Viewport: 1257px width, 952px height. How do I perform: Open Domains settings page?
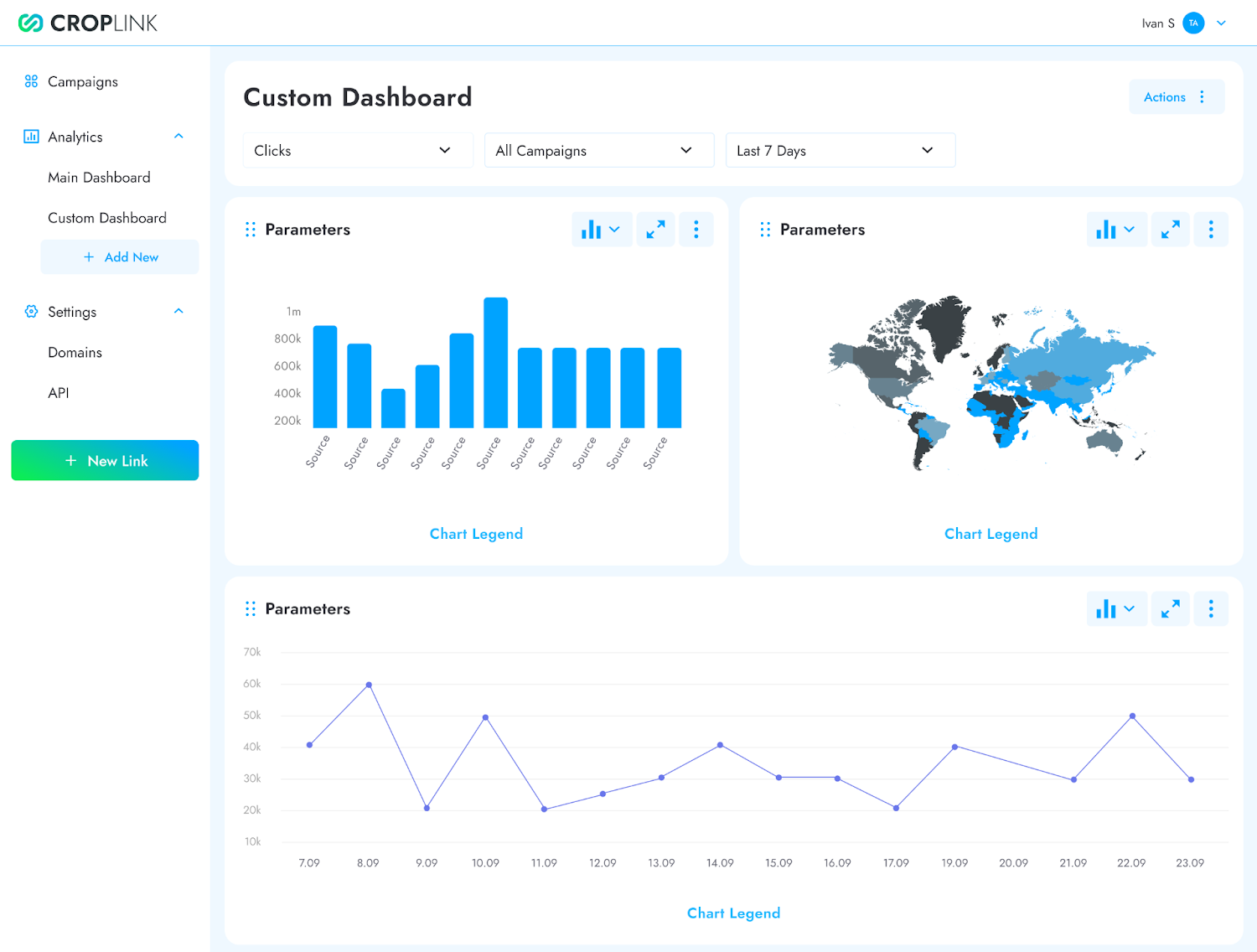[75, 353]
